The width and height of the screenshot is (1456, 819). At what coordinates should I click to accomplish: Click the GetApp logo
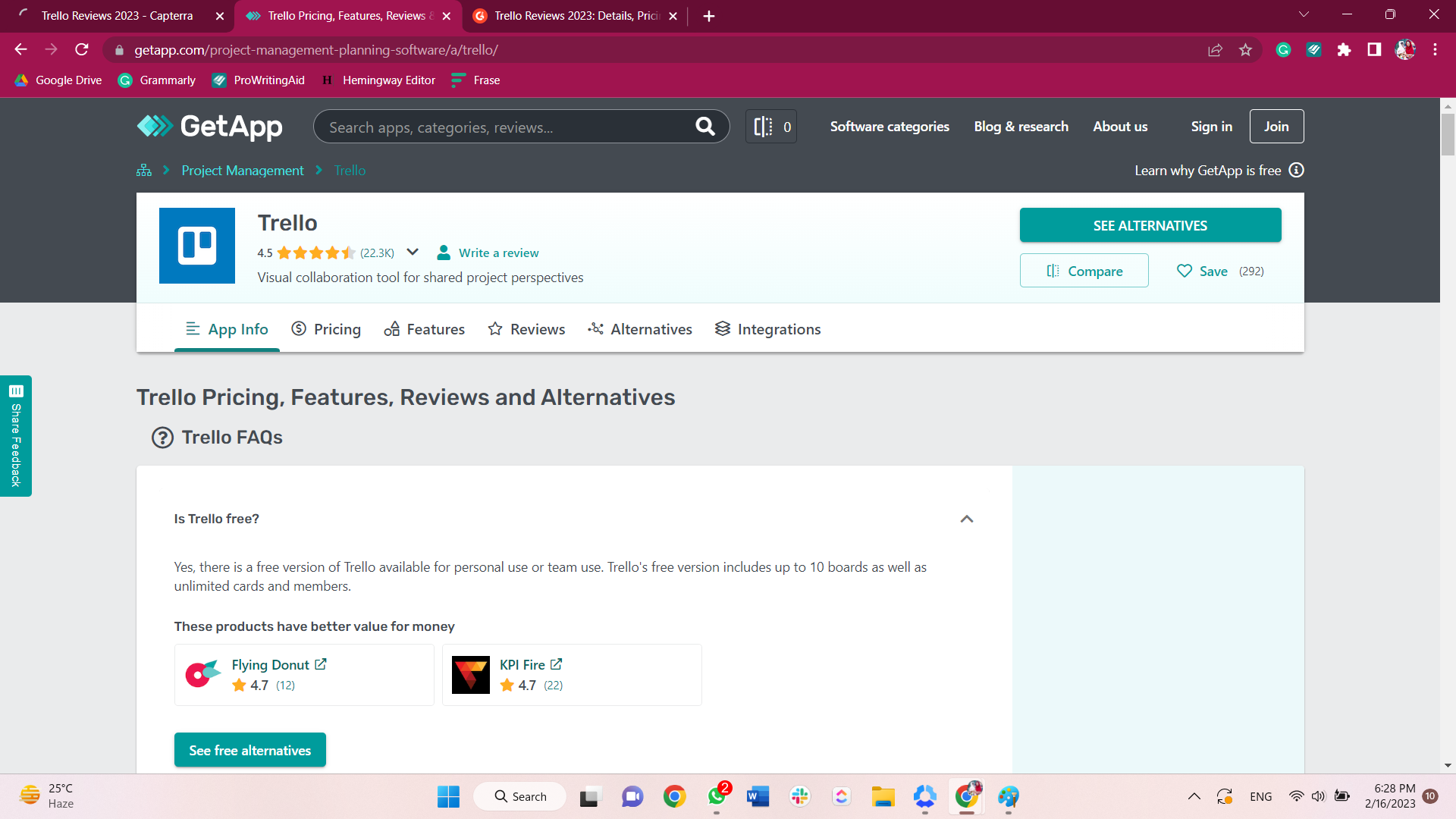[x=210, y=126]
